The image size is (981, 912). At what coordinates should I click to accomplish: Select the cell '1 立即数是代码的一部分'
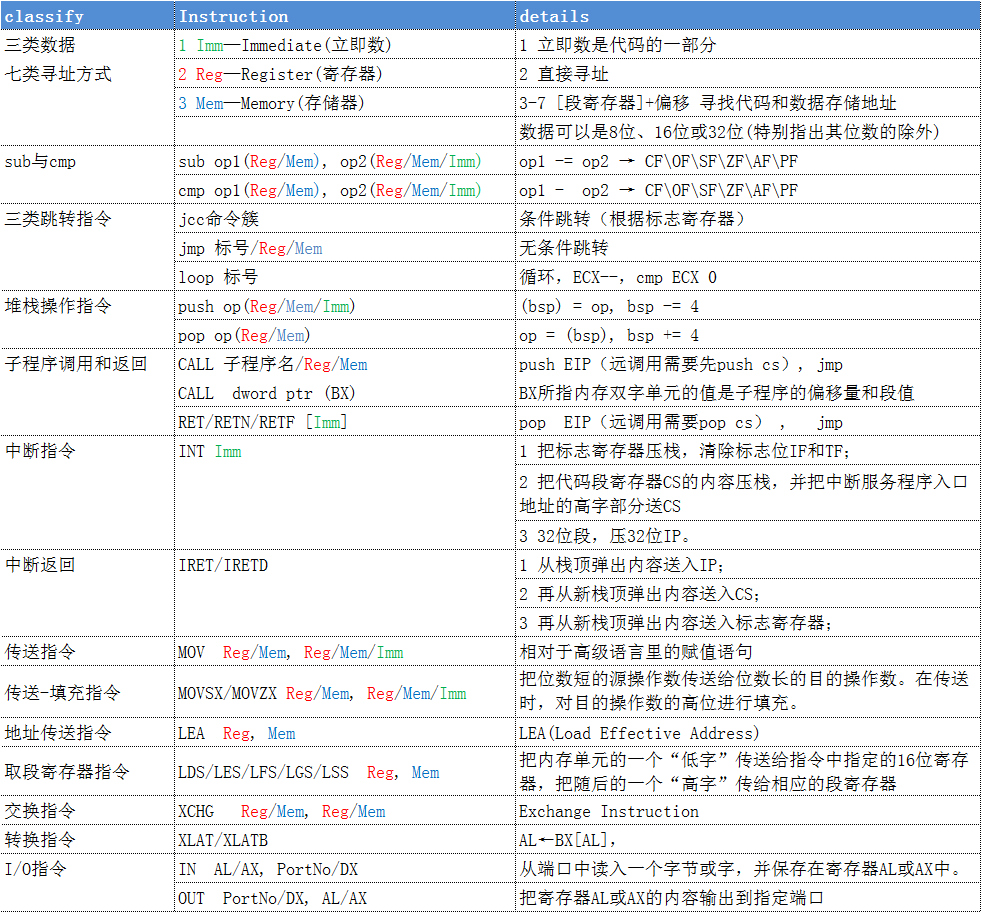click(x=748, y=44)
